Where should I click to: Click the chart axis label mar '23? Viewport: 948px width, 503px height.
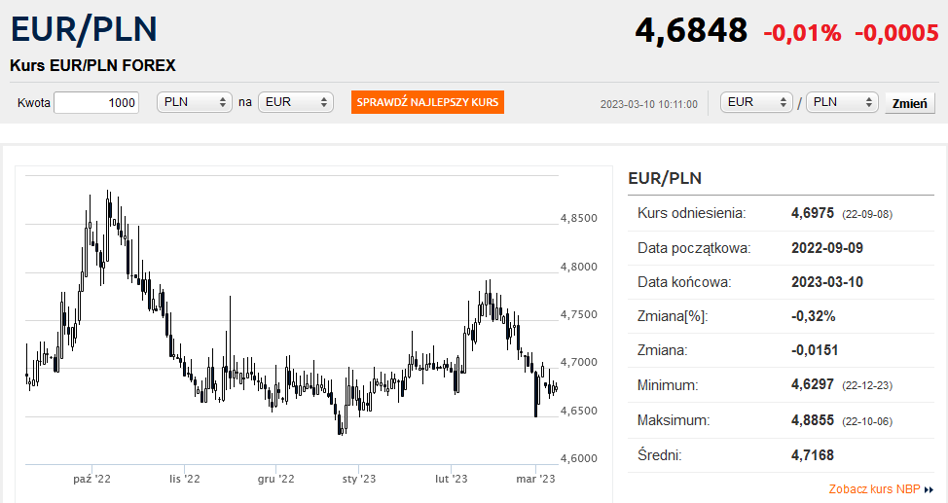tap(535, 479)
